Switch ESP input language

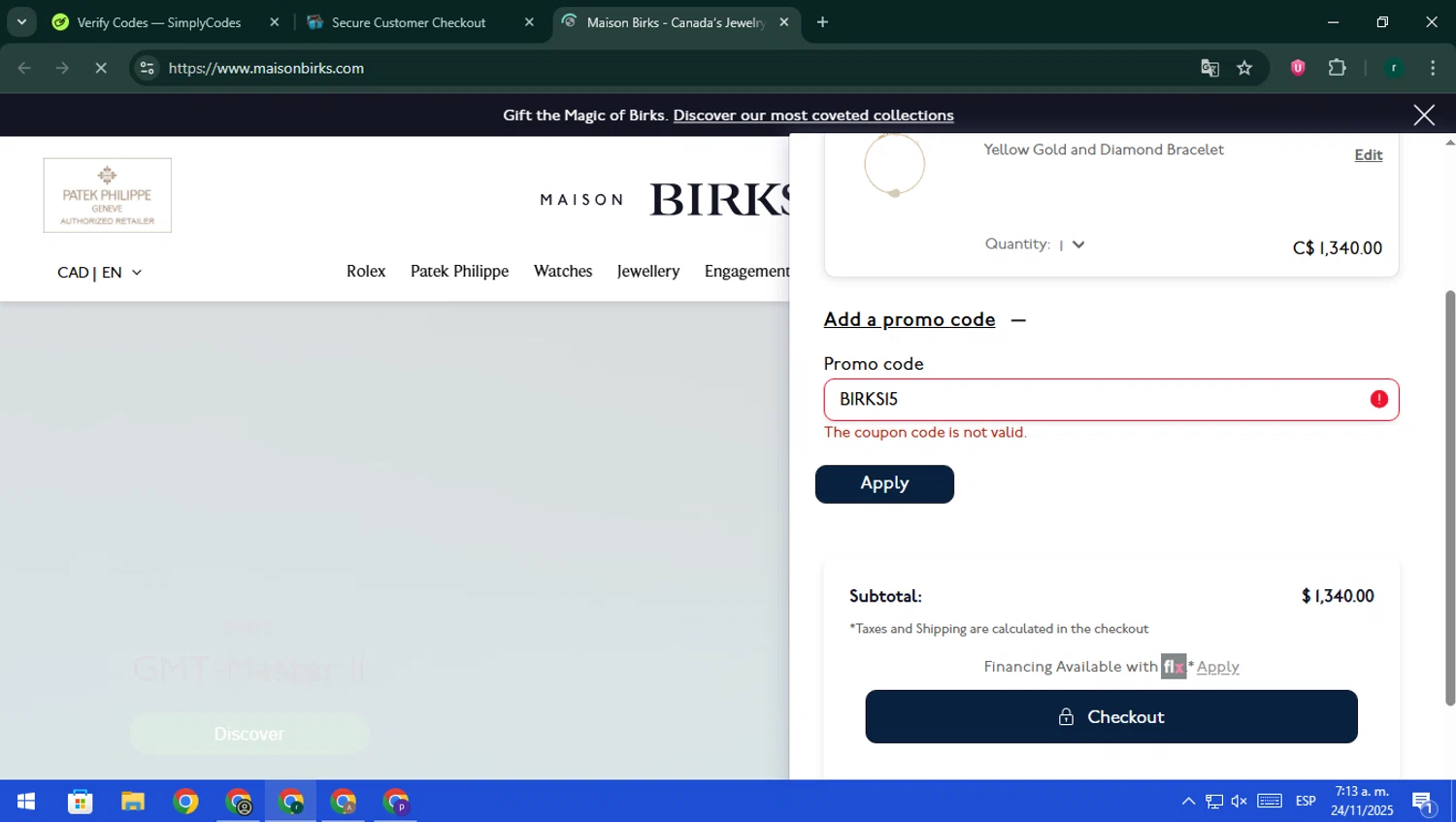point(1306,802)
